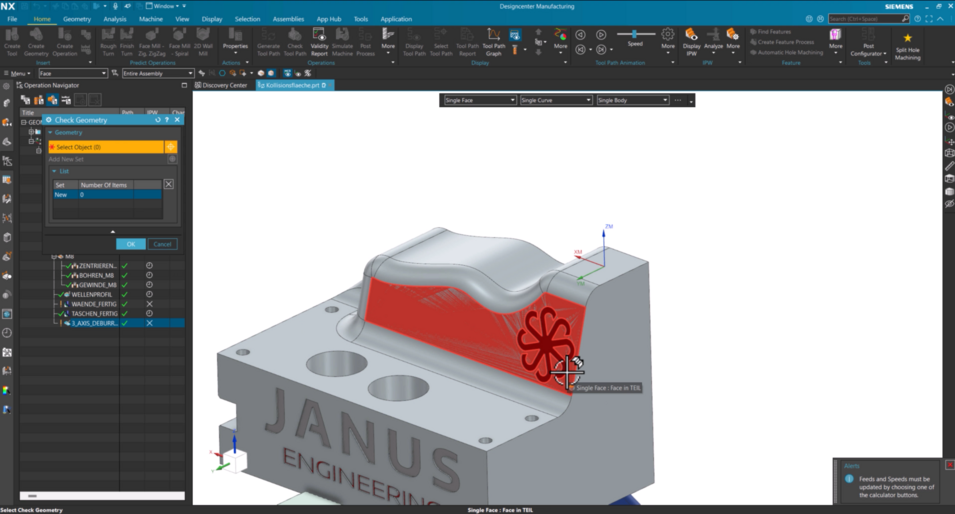Open the Single Curve rule dropdown
Screen dimensions: 955x514
click(x=556, y=100)
